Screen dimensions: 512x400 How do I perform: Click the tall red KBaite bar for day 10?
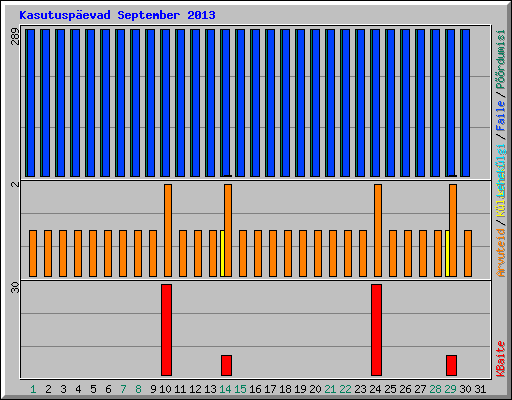pyautogui.click(x=166, y=330)
